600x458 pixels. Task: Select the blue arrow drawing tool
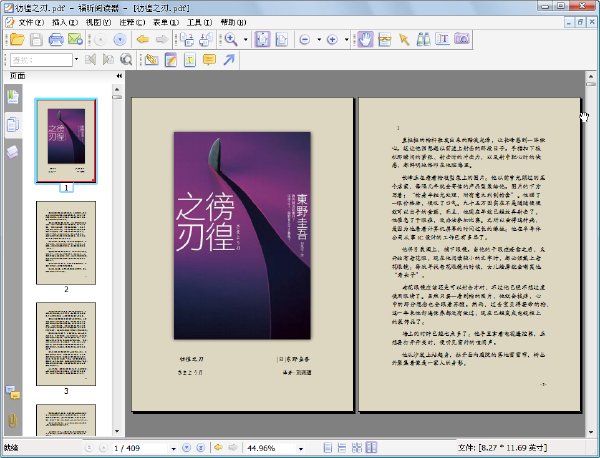(x=229, y=60)
